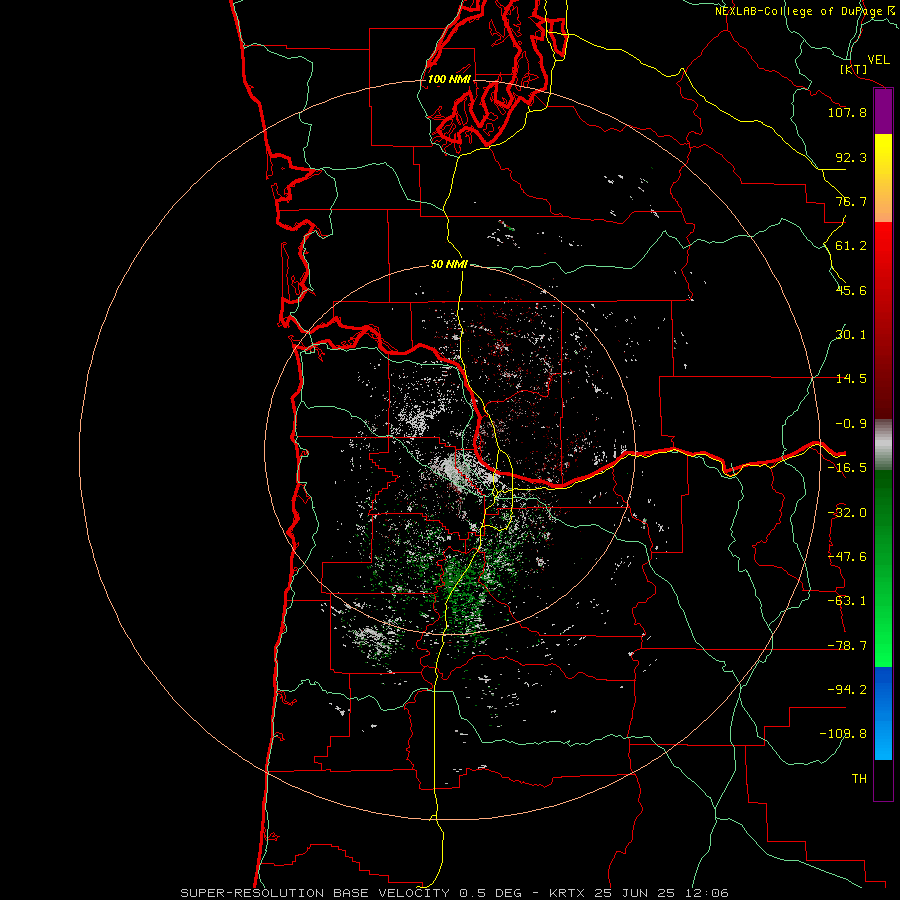Click the -0.9 legend value
900x900 pixels.
pos(851,424)
